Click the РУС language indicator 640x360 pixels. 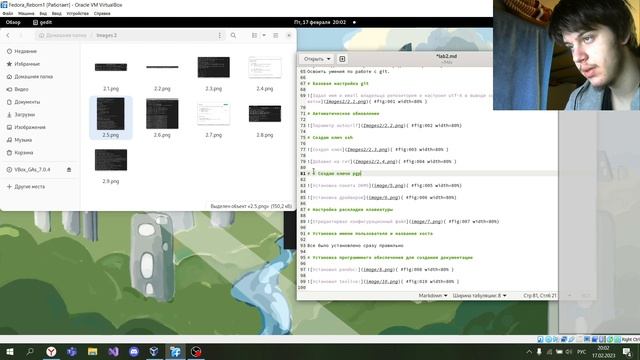tap(582, 352)
